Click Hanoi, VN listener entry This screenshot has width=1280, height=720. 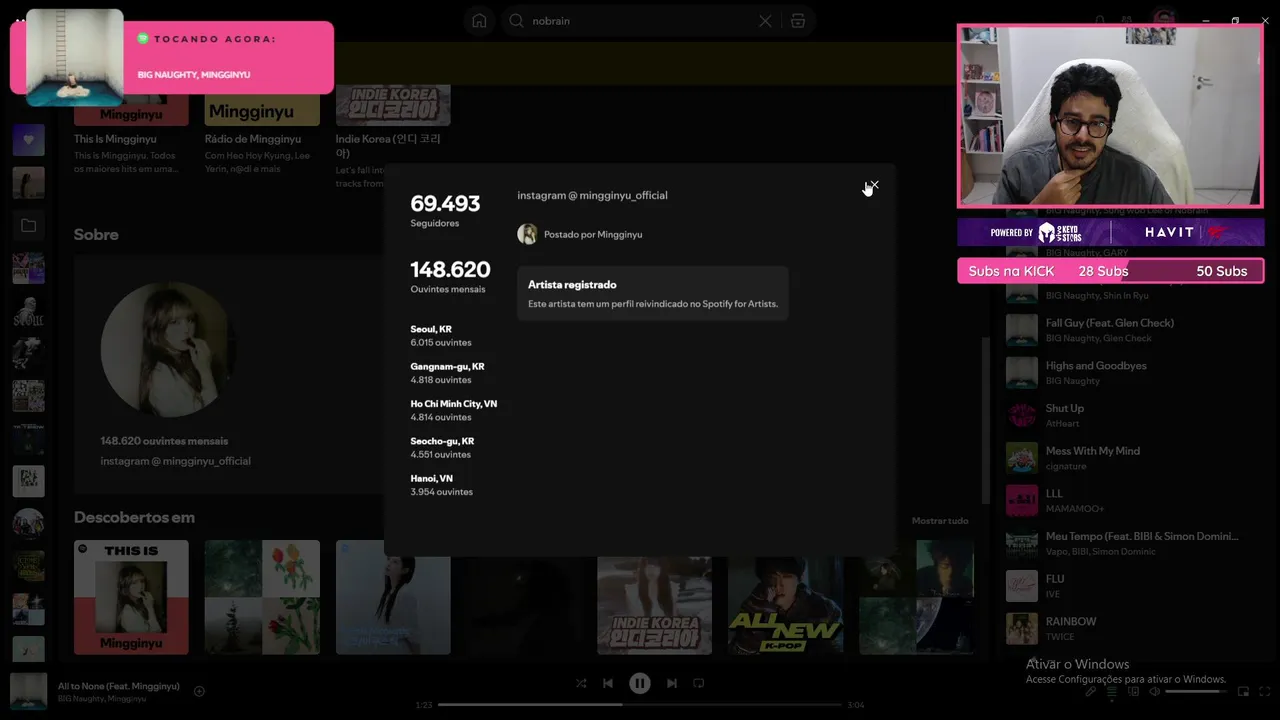[x=441, y=485]
